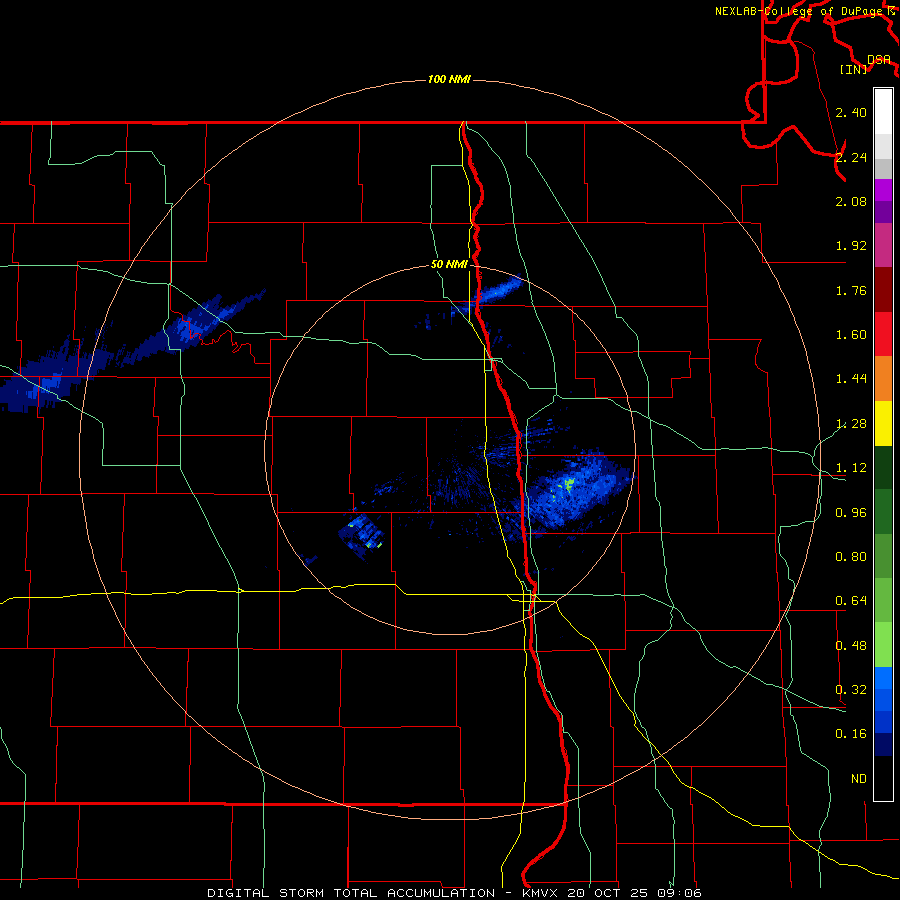
Task: Click the 2.40 legend value
Action: click(851, 112)
